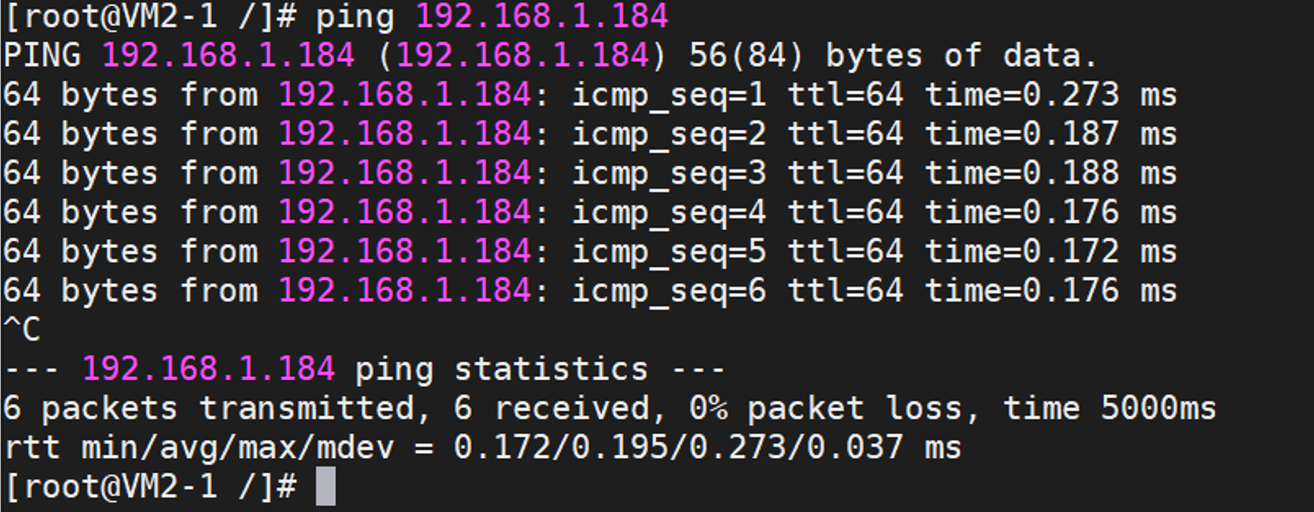Image resolution: width=1314 pixels, height=512 pixels.
Task: Click the magenta IP in ping statistics header
Action: (208, 369)
